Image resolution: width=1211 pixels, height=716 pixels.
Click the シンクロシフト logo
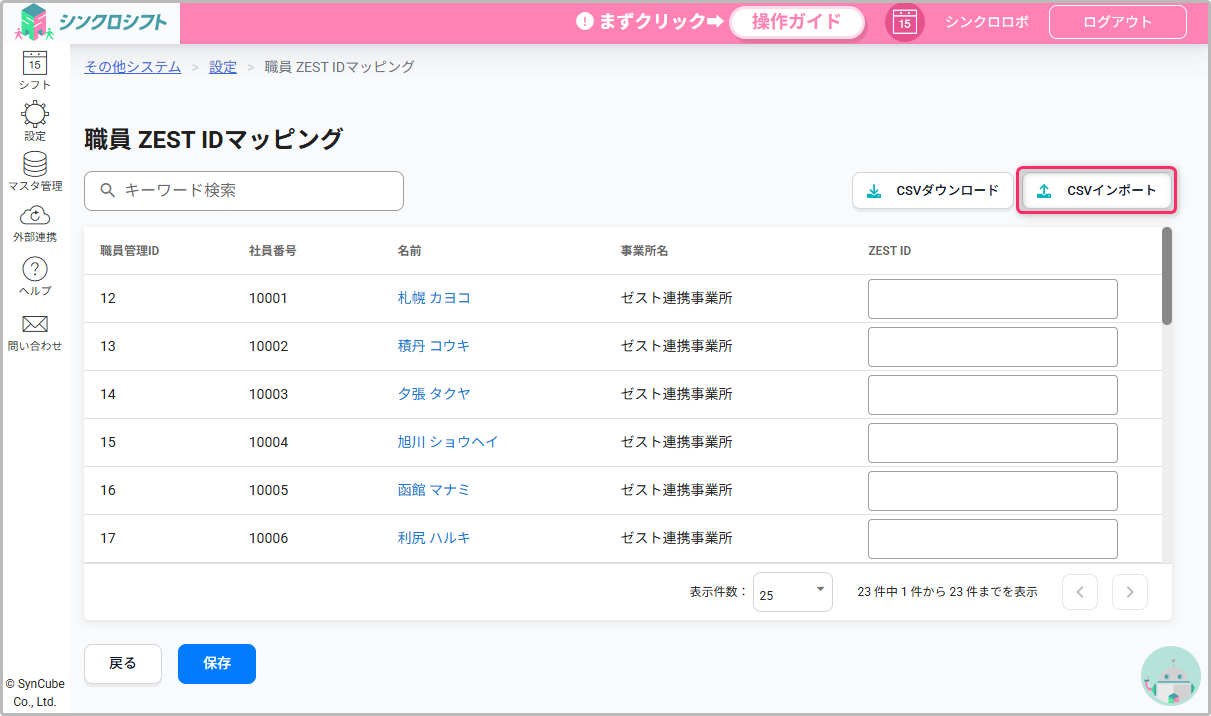click(x=92, y=22)
